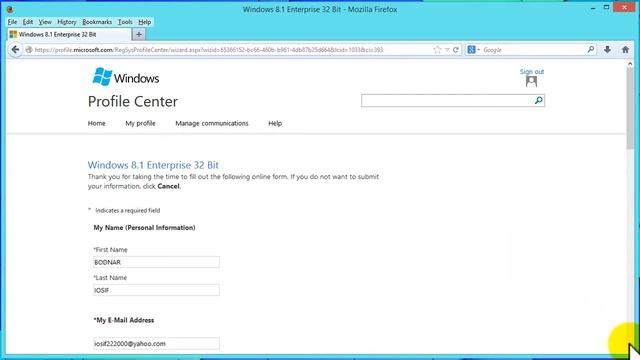Go to the Firefox home icon
The height and width of the screenshot is (360, 640).
pos(625,50)
